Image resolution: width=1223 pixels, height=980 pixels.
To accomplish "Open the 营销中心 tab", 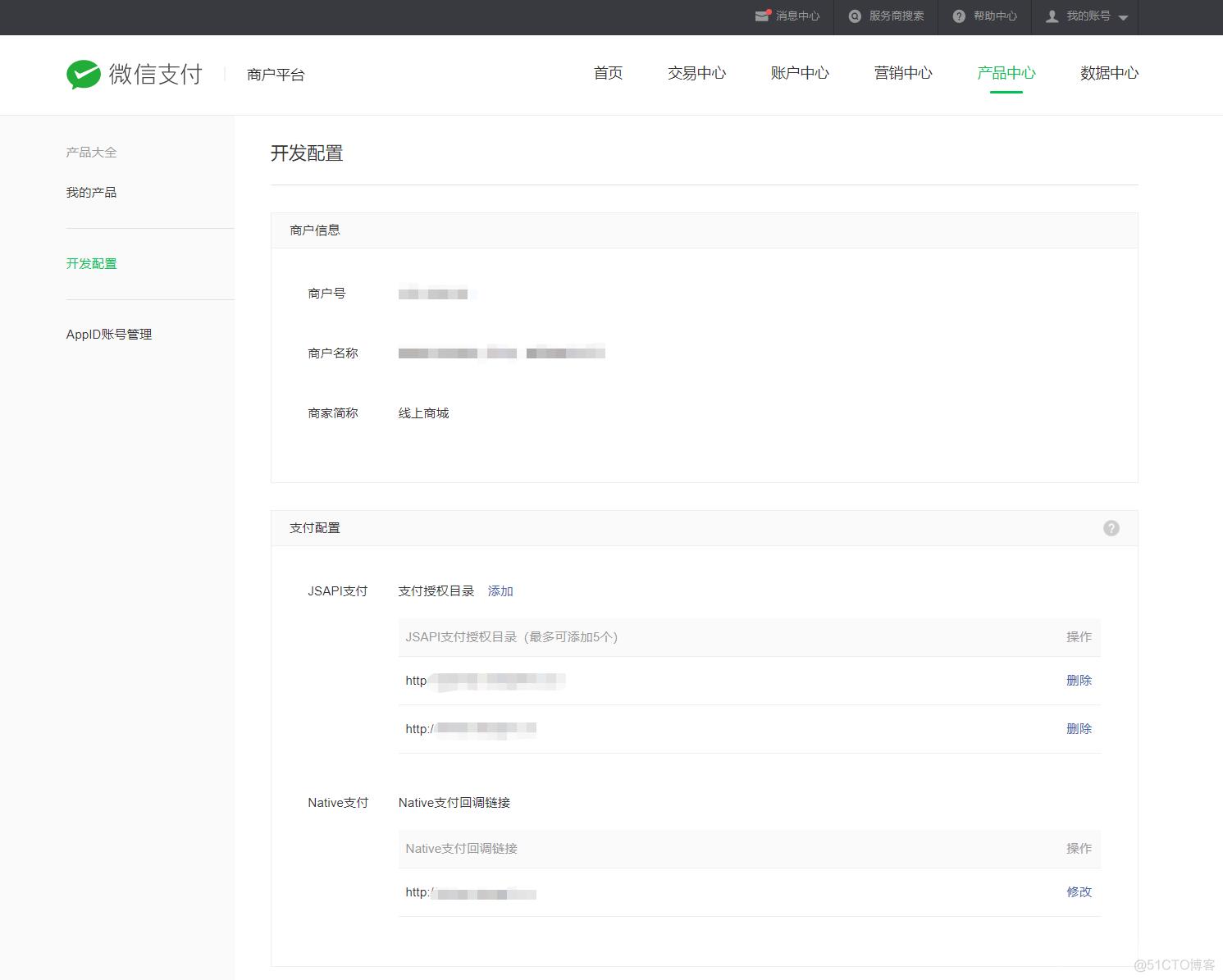I will (x=903, y=73).
